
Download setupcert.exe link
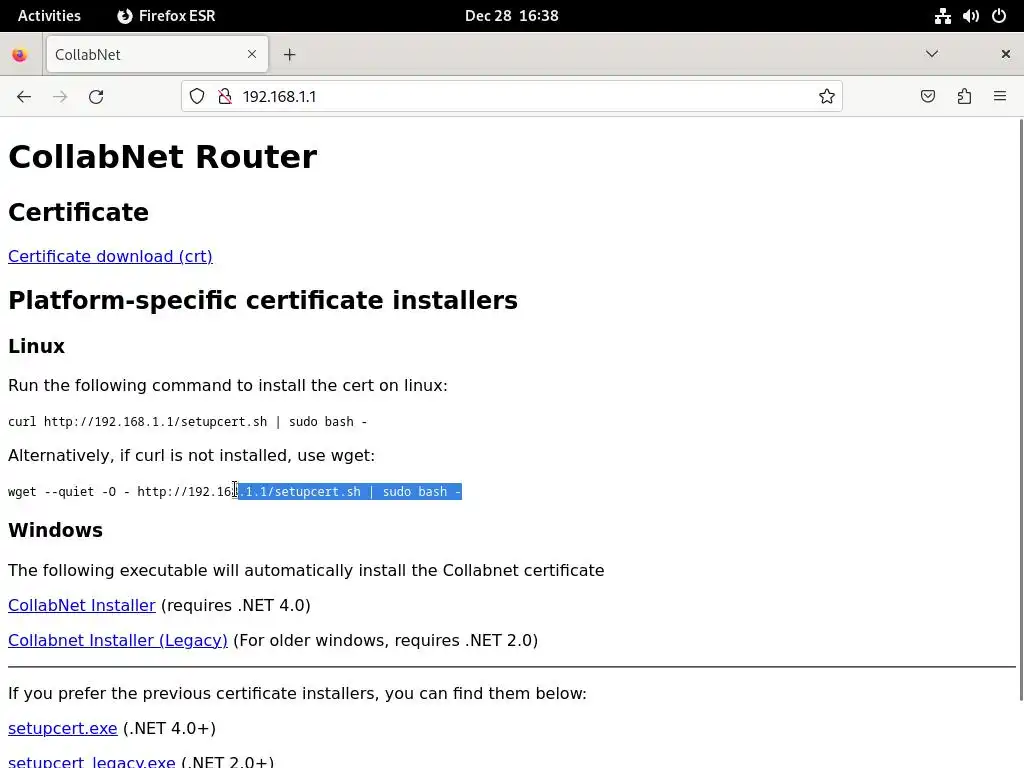point(63,728)
